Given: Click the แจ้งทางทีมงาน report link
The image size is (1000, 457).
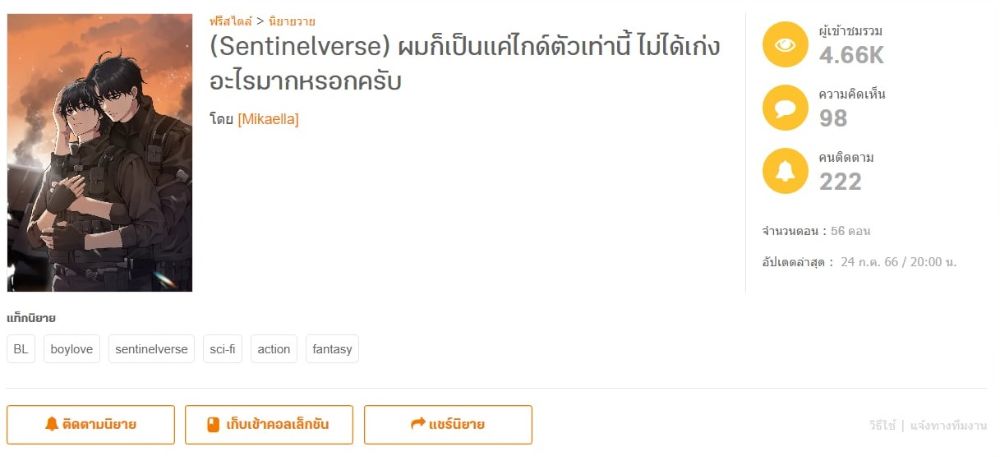Looking at the screenshot, I should point(949,426).
